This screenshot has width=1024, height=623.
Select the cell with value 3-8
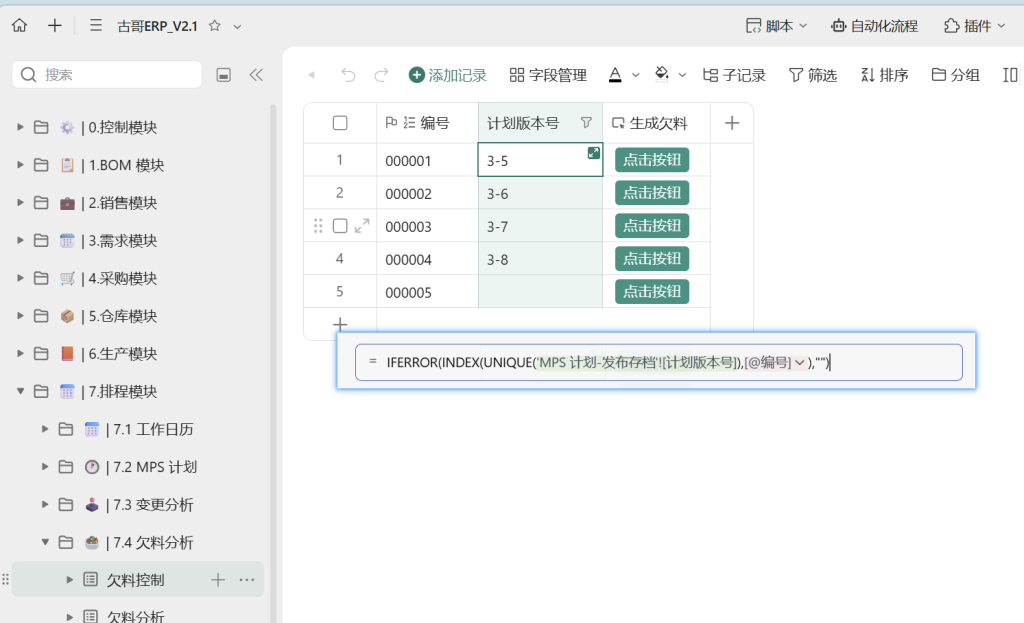[x=540, y=259]
